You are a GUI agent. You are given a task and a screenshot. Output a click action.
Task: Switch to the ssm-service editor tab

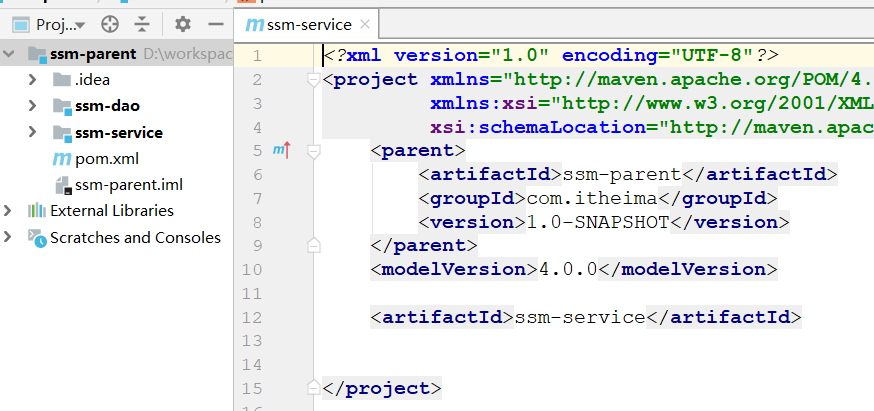pos(305,24)
